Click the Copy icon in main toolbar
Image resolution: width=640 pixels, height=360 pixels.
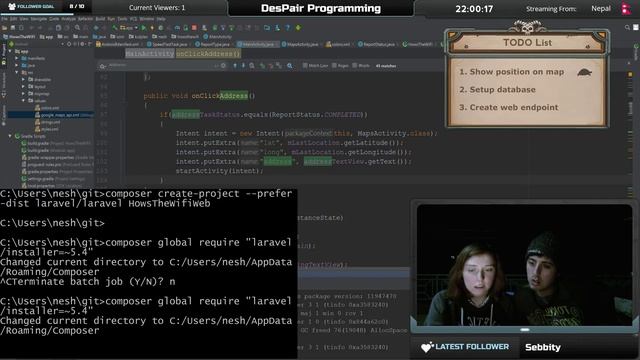[x=58, y=27]
